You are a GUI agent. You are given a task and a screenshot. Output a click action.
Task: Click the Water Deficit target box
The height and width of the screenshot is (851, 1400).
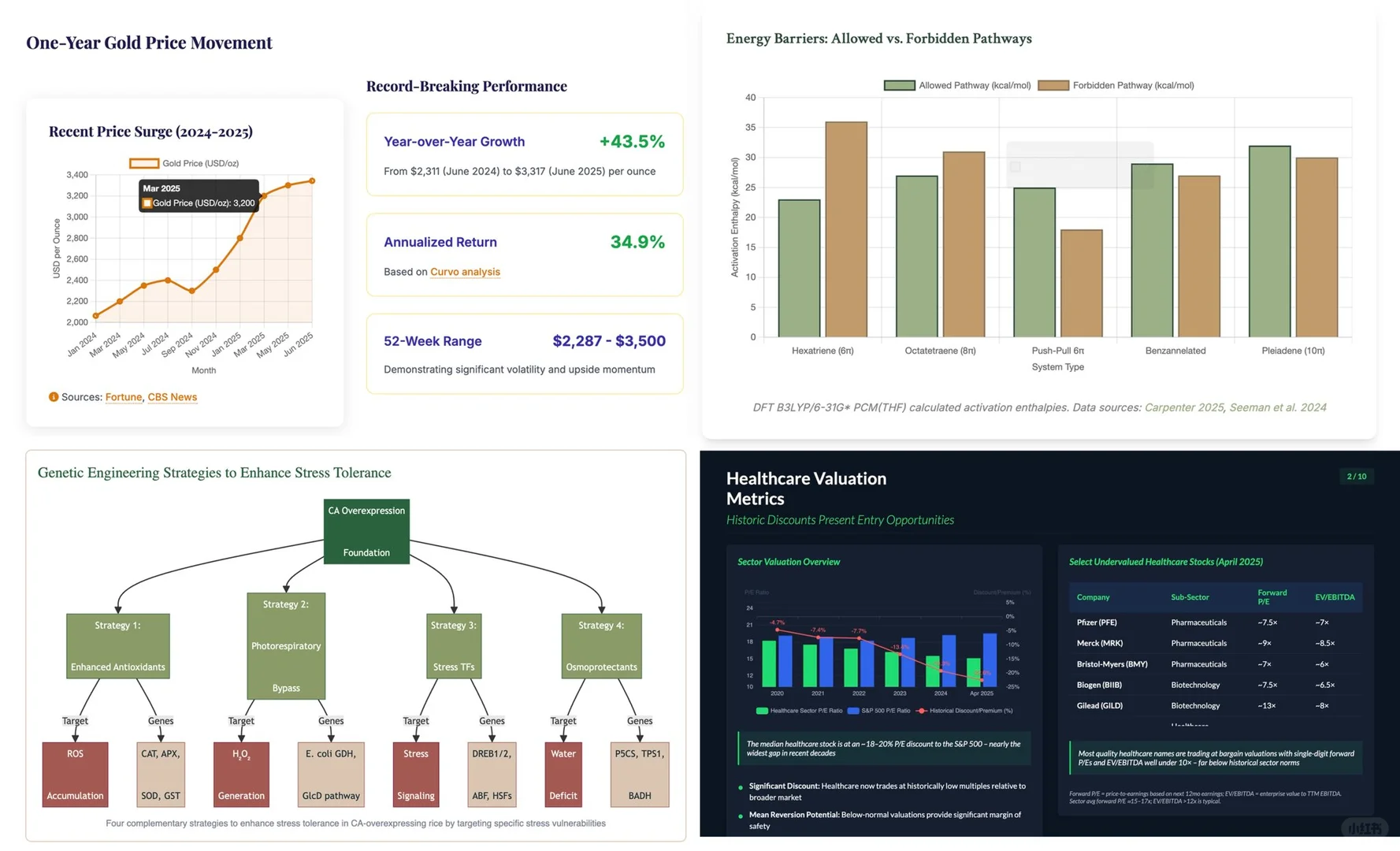[563, 775]
